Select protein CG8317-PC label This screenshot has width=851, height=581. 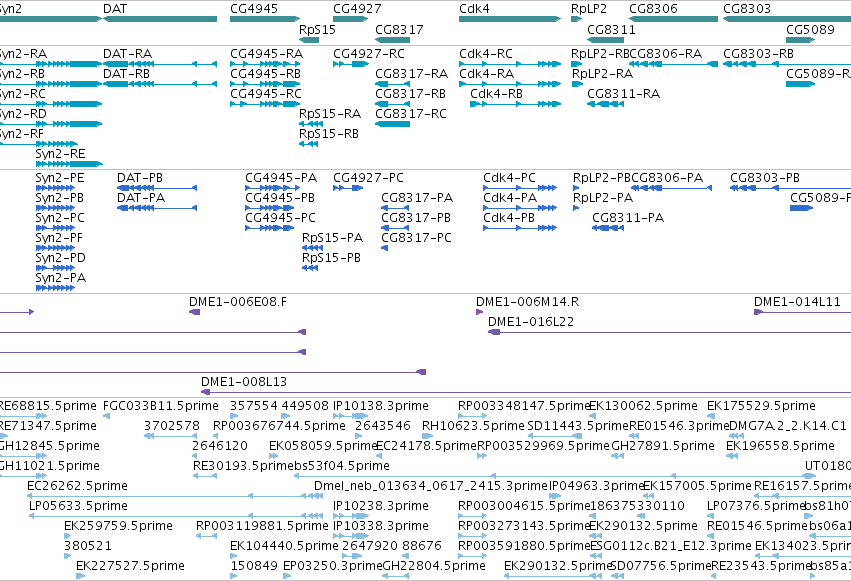pyautogui.click(x=416, y=238)
